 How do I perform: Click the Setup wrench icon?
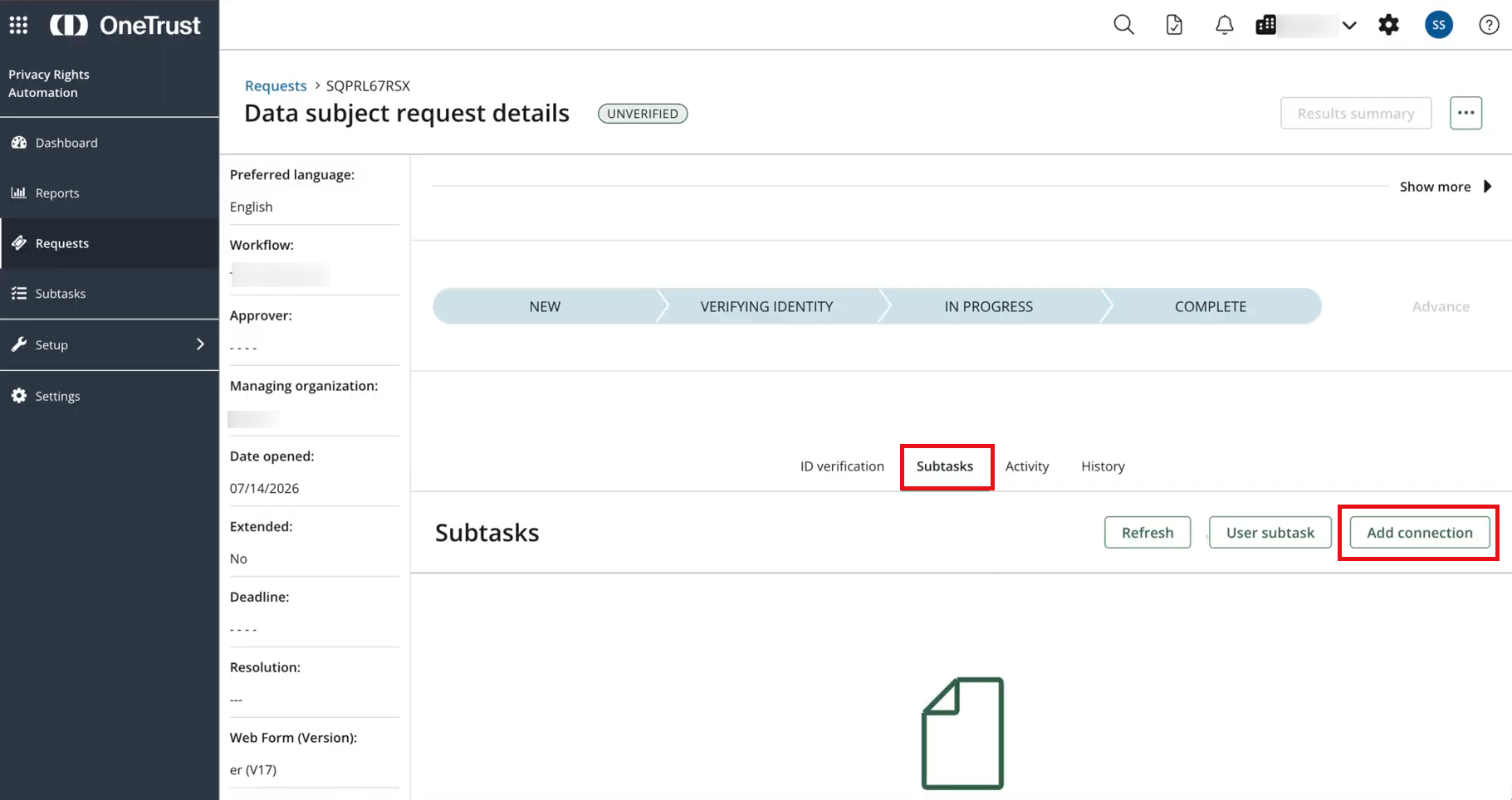[x=19, y=344]
